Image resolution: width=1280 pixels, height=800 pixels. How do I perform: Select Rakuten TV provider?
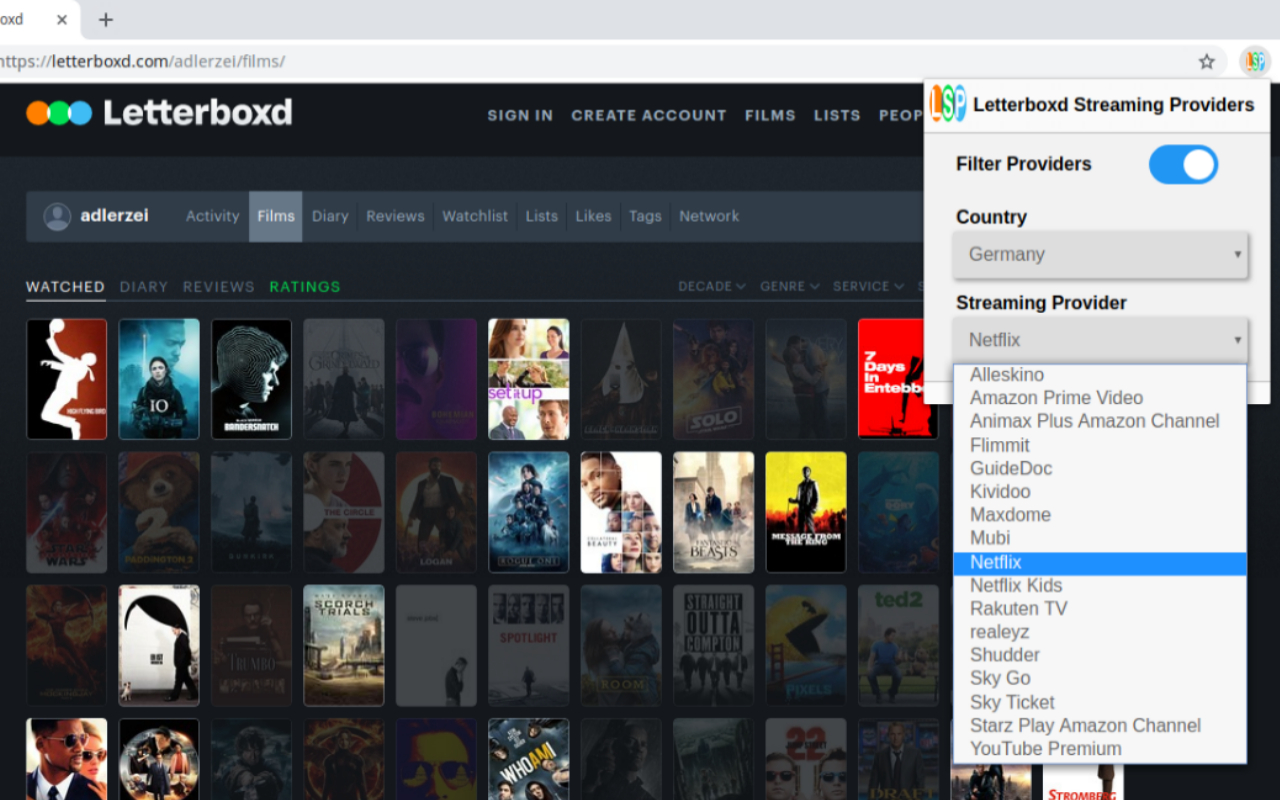(x=1100, y=608)
